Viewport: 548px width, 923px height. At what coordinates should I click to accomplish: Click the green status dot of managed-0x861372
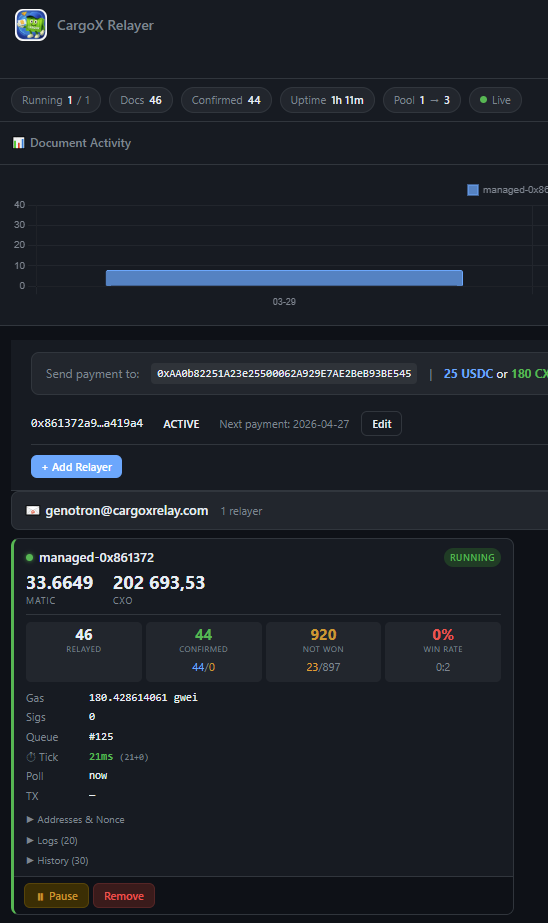29,557
